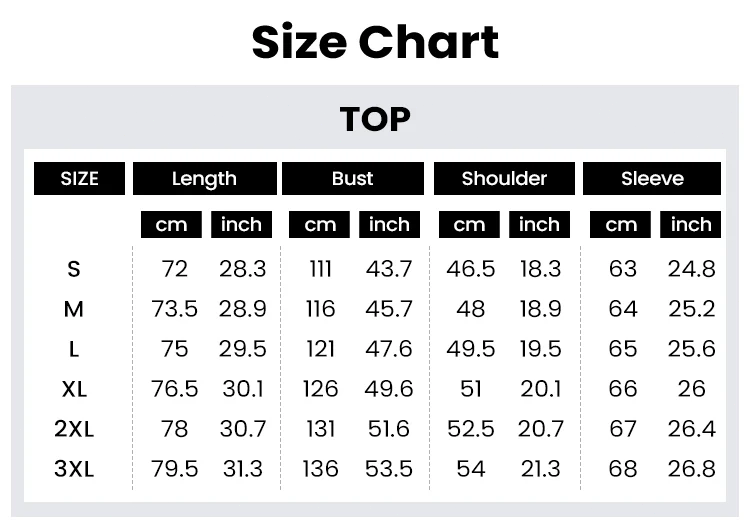Click the inch label under Sleeve
This screenshot has height=532, width=750.
[x=690, y=225]
